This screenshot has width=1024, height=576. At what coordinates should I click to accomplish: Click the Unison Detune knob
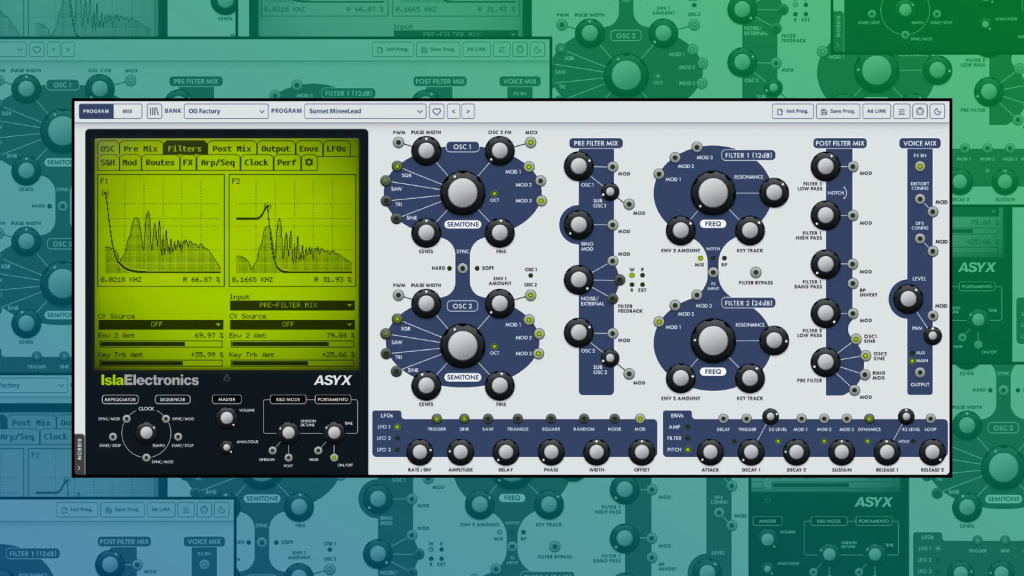(287, 432)
